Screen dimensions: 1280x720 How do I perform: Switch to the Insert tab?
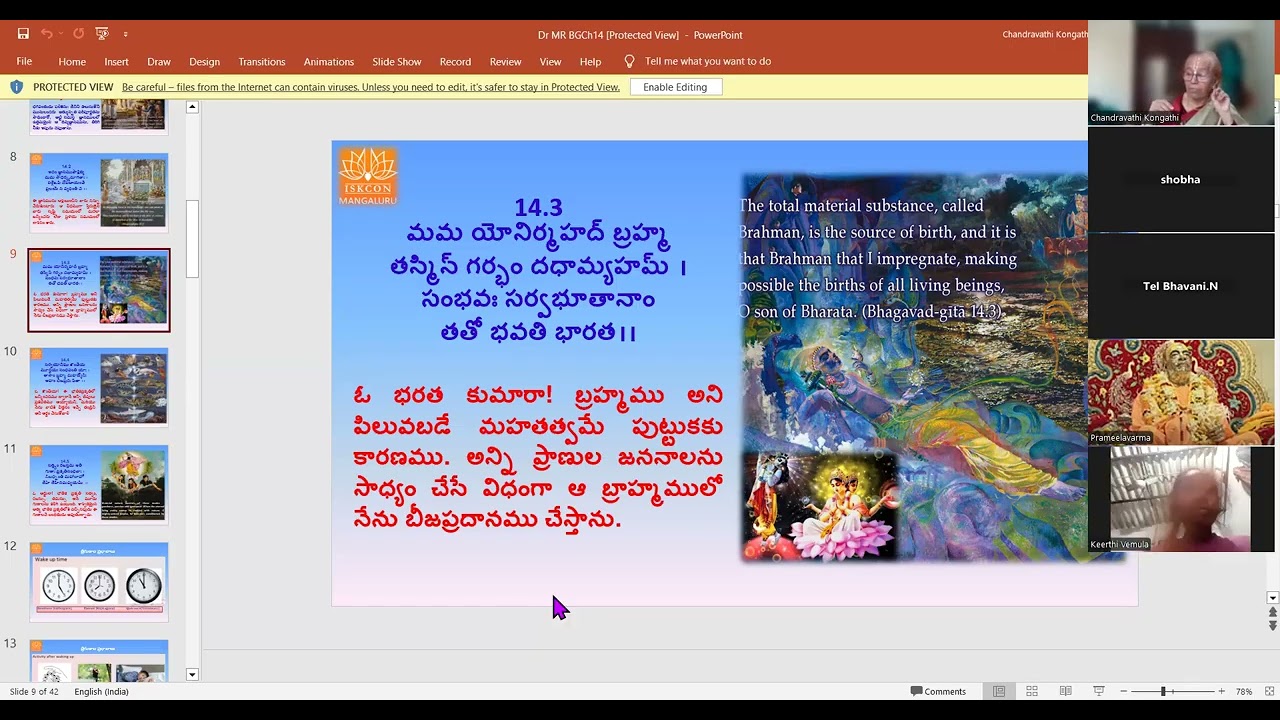coord(116,61)
